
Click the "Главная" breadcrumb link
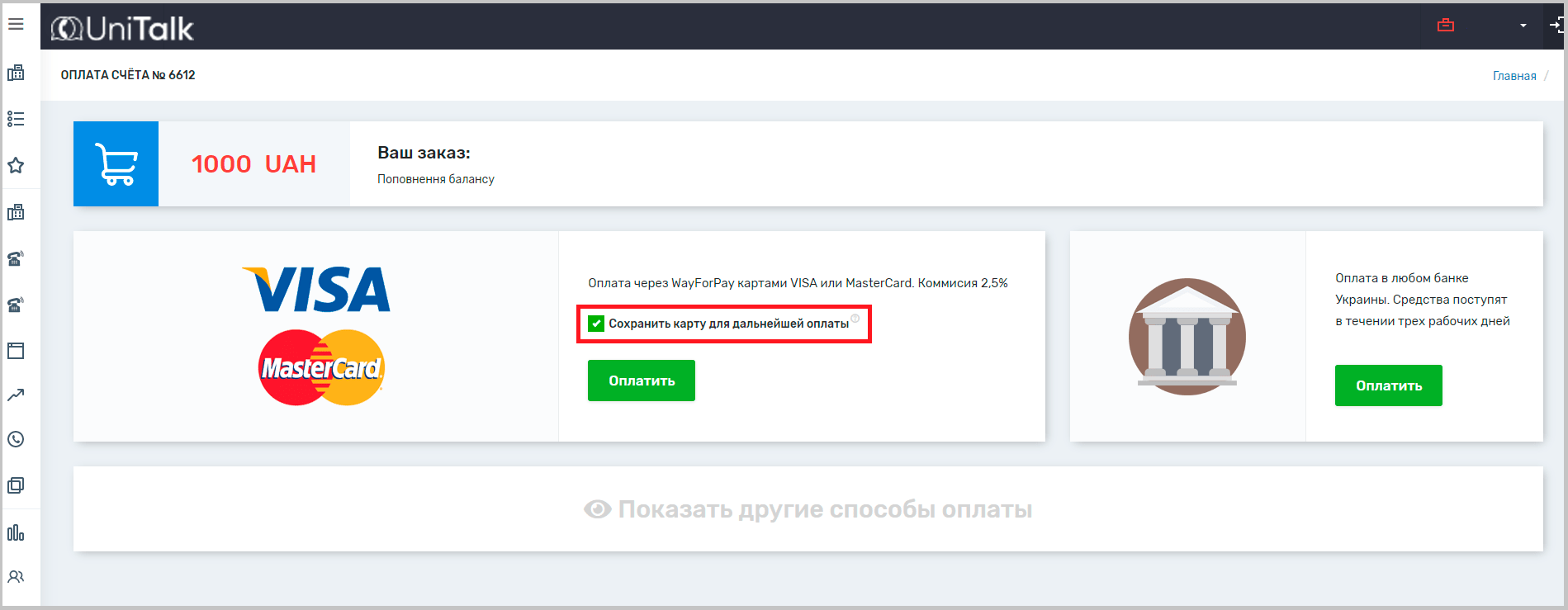click(1514, 76)
